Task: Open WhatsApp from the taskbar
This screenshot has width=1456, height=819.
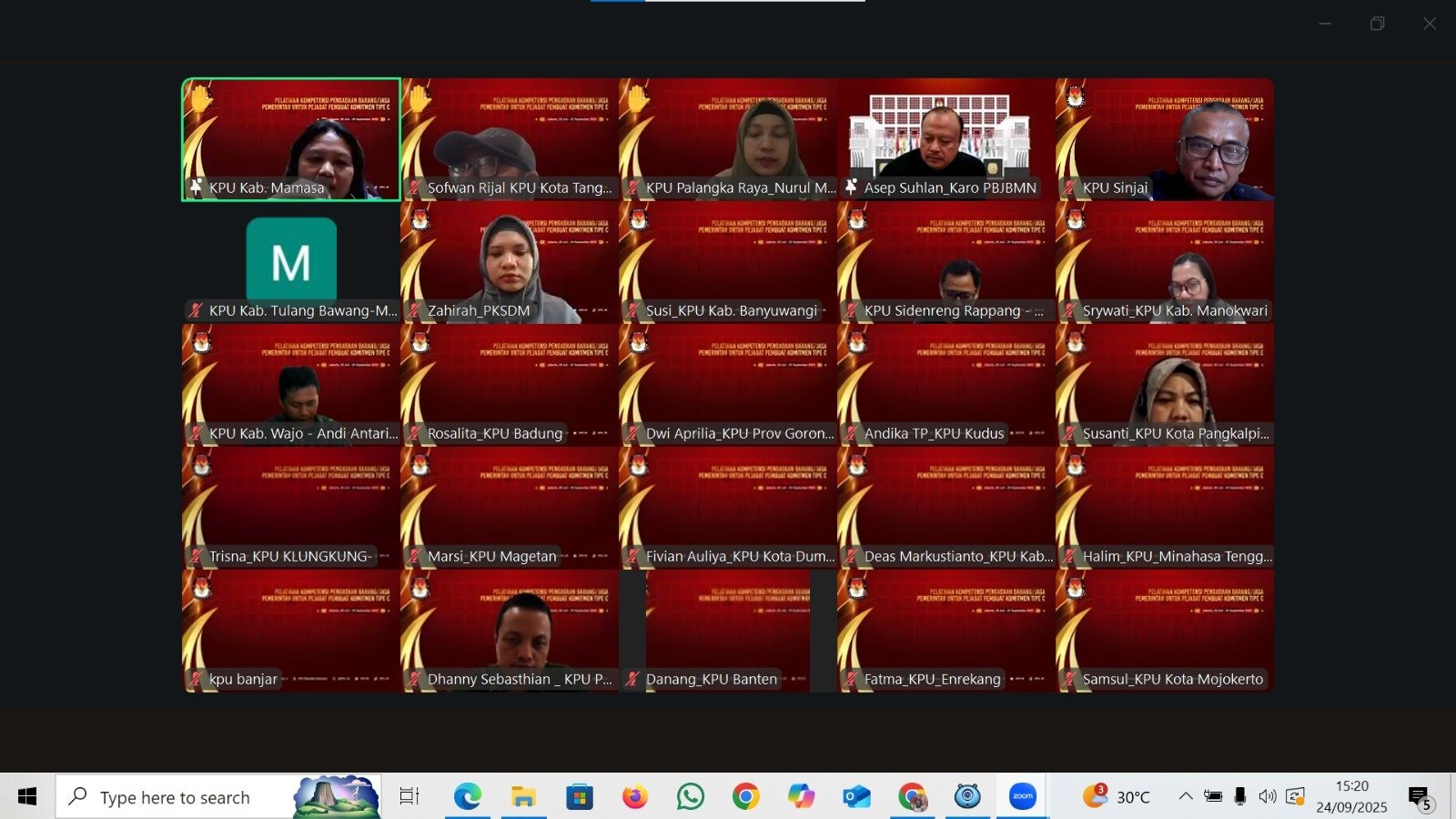Action: point(690,797)
